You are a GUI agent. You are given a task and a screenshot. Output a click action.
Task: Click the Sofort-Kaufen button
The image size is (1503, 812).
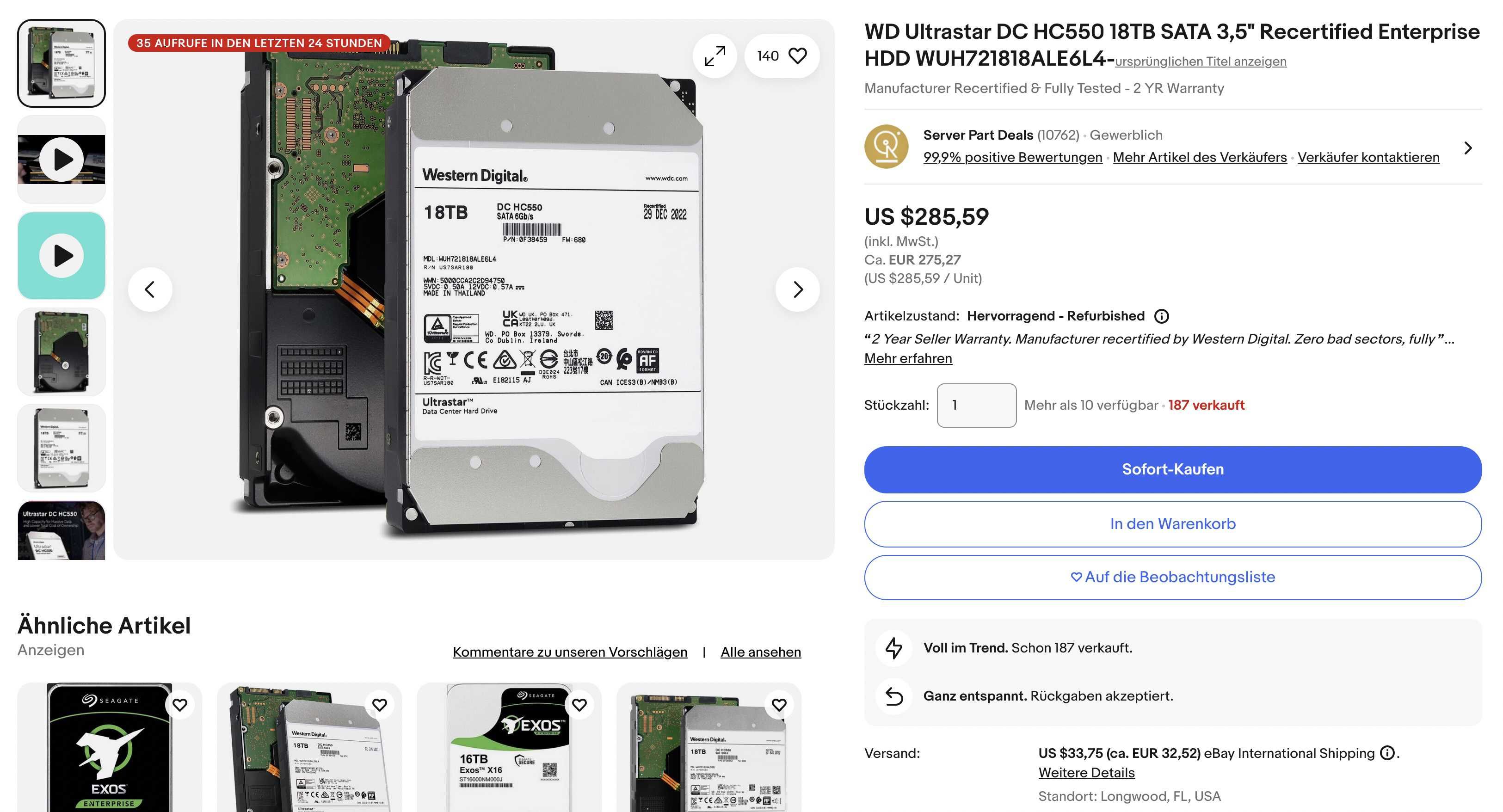pos(1173,470)
